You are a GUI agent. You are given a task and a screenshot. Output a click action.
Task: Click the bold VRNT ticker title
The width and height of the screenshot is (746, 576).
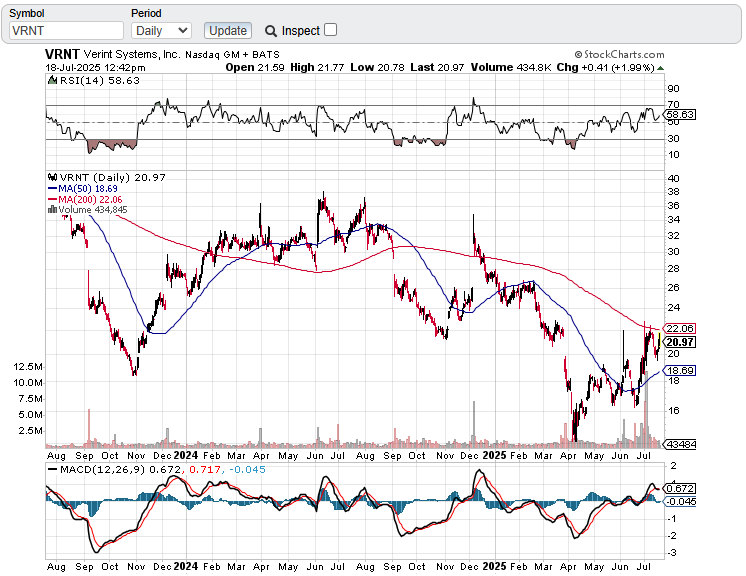click(63, 54)
